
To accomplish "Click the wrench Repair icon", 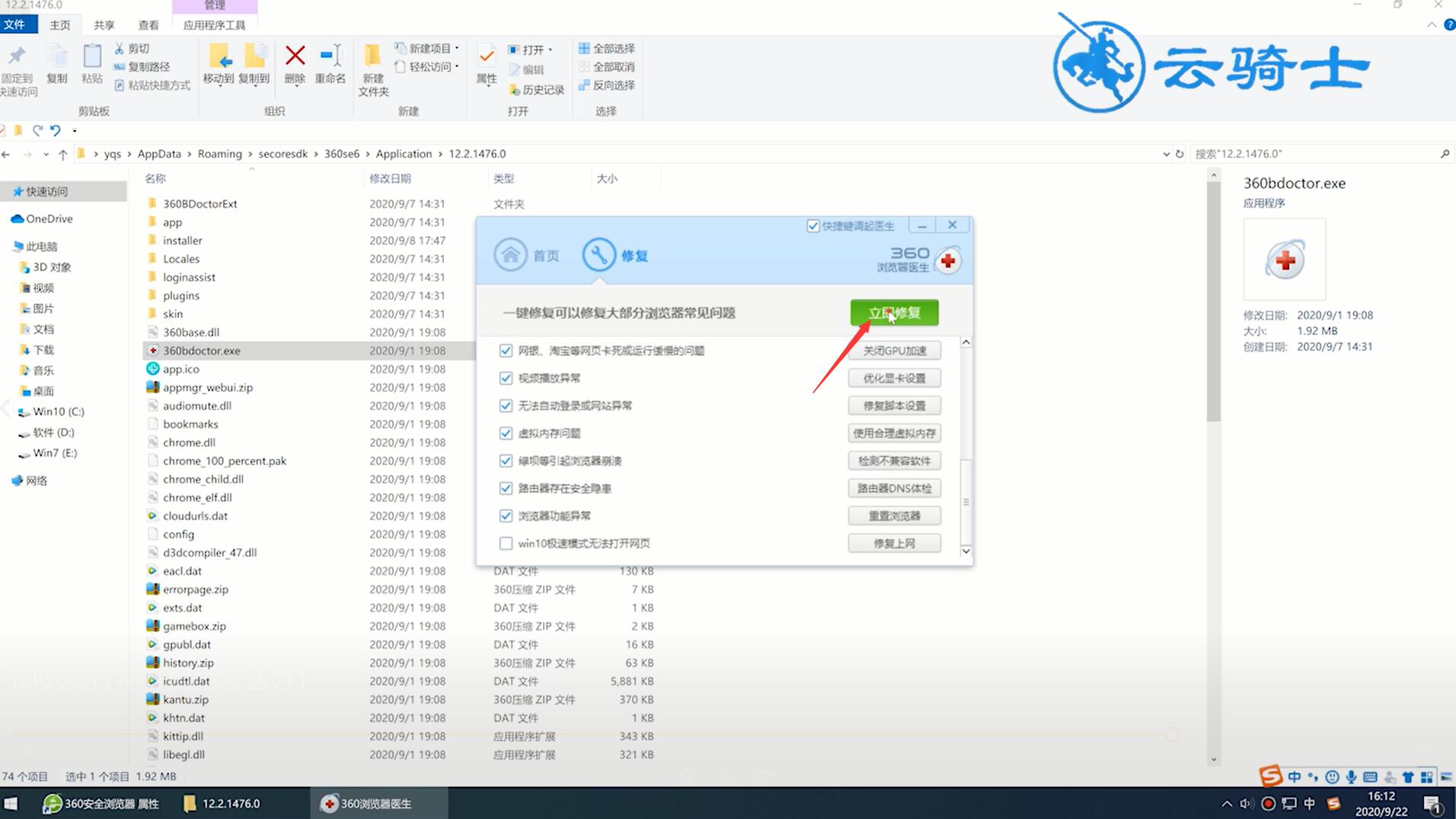I will tap(599, 255).
